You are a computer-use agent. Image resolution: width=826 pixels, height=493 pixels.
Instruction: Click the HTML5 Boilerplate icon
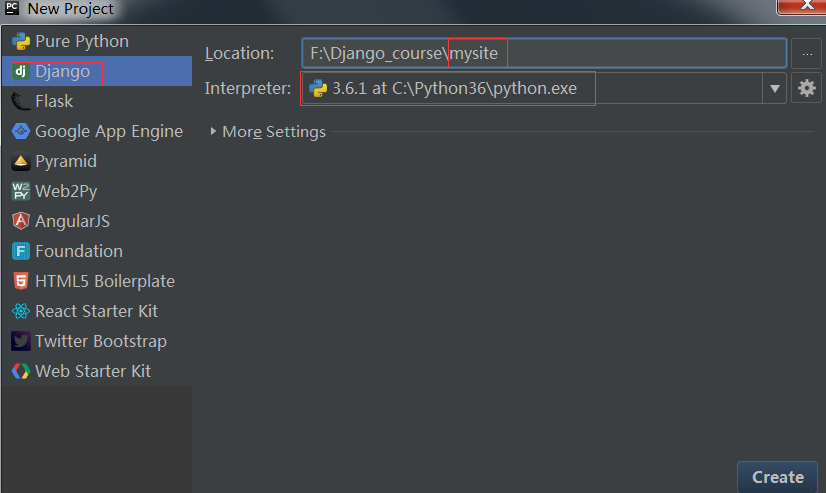[x=20, y=281]
